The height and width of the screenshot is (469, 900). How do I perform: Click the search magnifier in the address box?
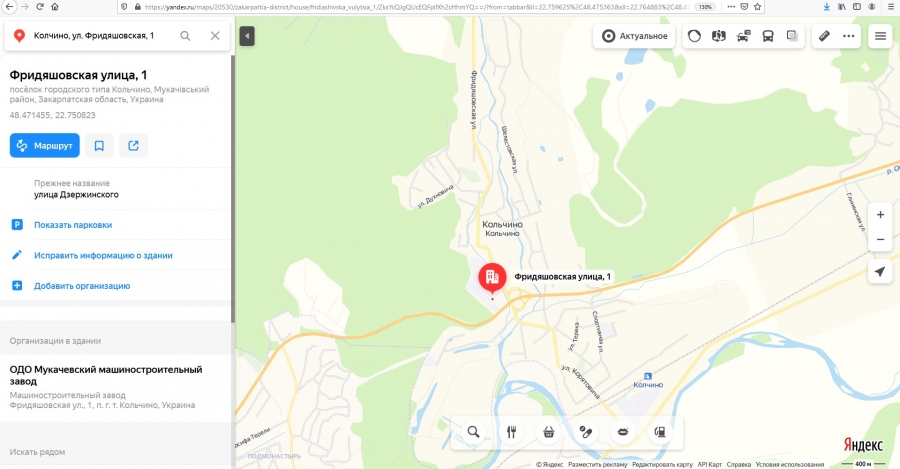(185, 36)
